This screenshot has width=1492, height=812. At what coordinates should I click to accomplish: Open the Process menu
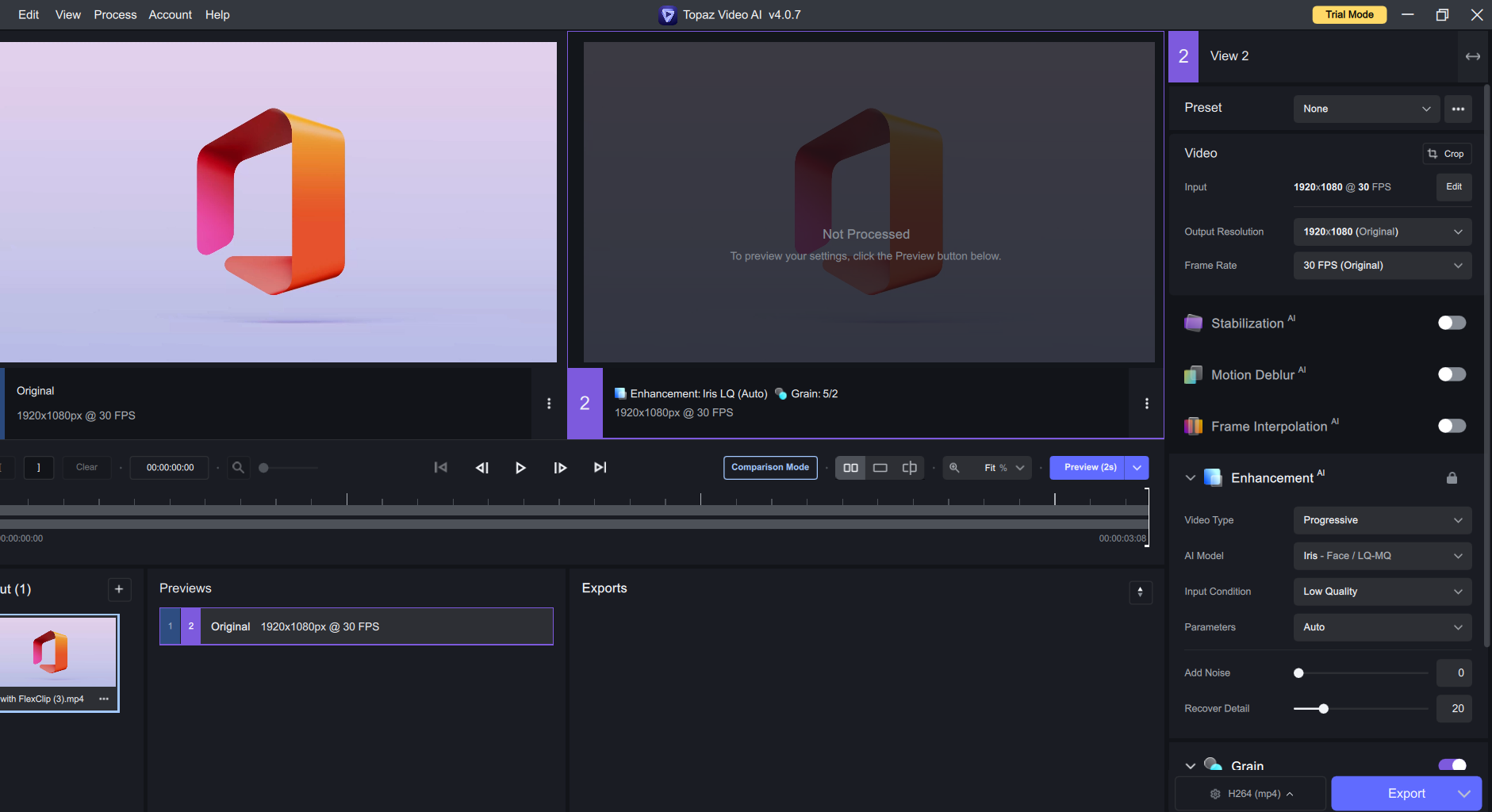click(x=115, y=14)
